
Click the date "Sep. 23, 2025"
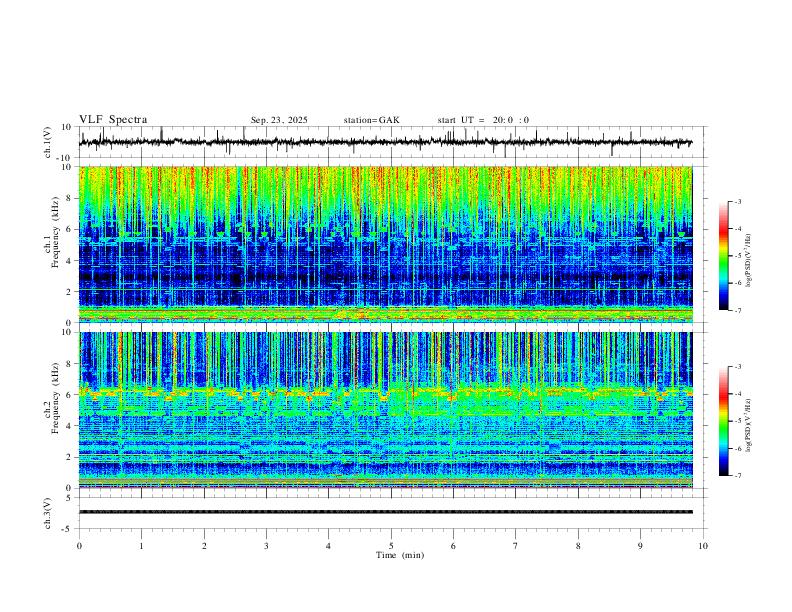(x=279, y=120)
